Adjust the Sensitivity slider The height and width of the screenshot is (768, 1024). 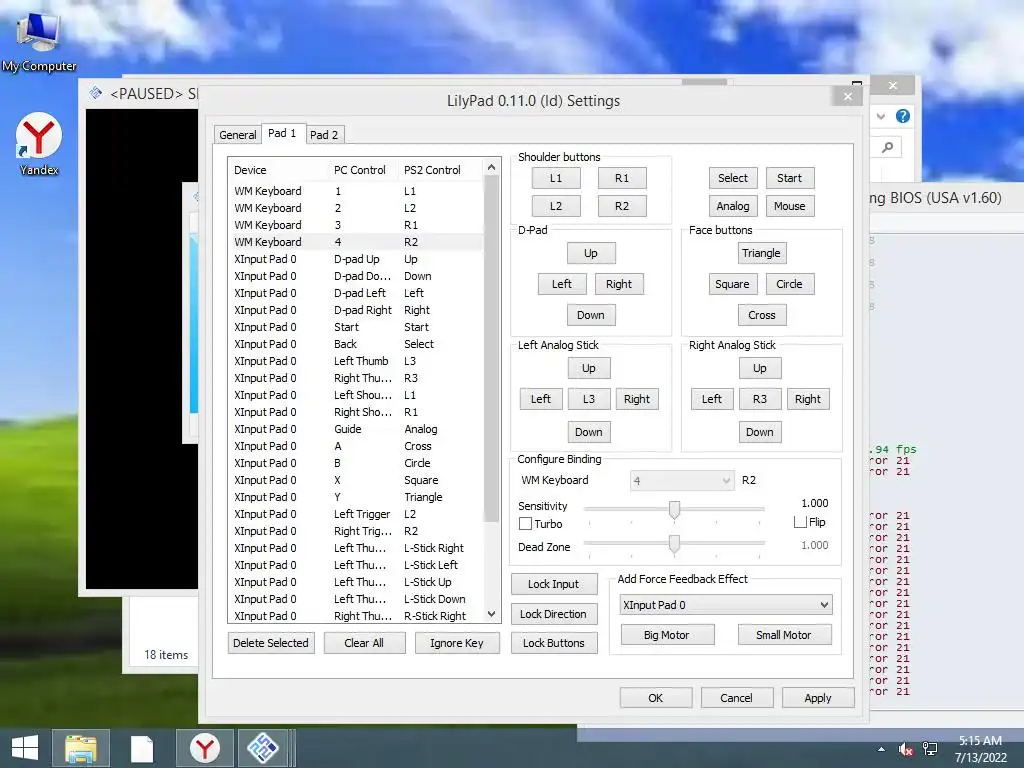point(674,509)
